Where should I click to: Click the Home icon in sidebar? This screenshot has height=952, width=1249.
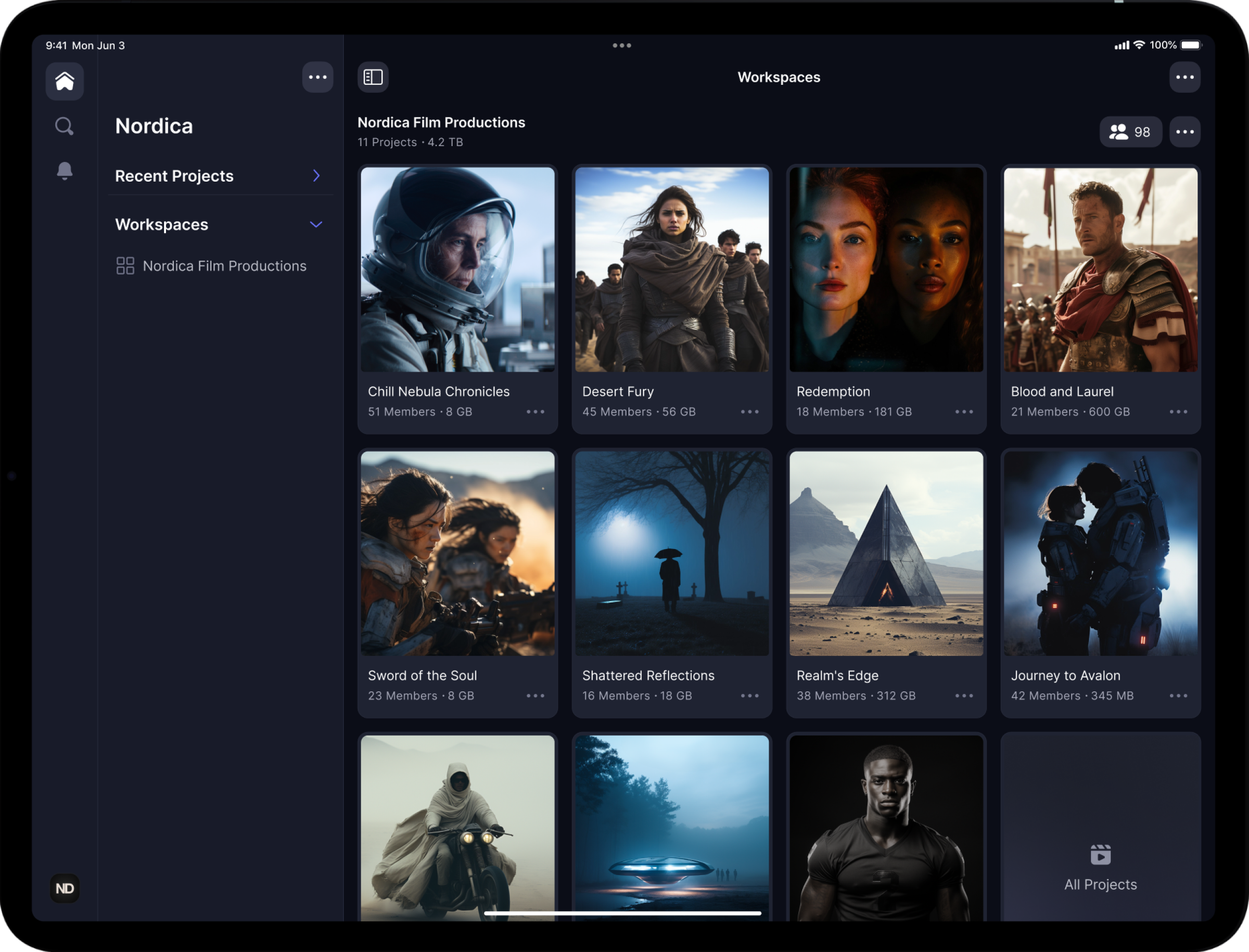[65, 81]
